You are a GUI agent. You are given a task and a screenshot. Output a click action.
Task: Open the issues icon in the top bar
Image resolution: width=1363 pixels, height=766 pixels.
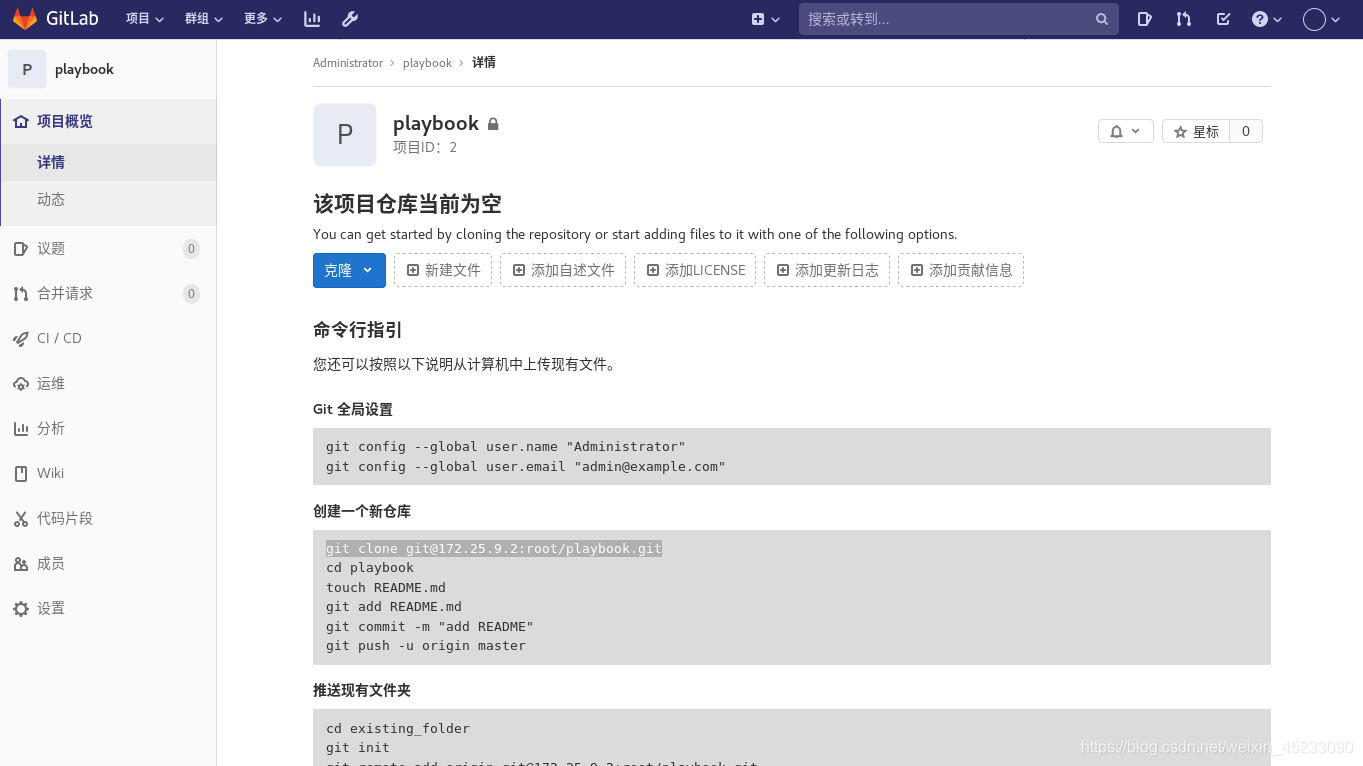click(x=1144, y=19)
